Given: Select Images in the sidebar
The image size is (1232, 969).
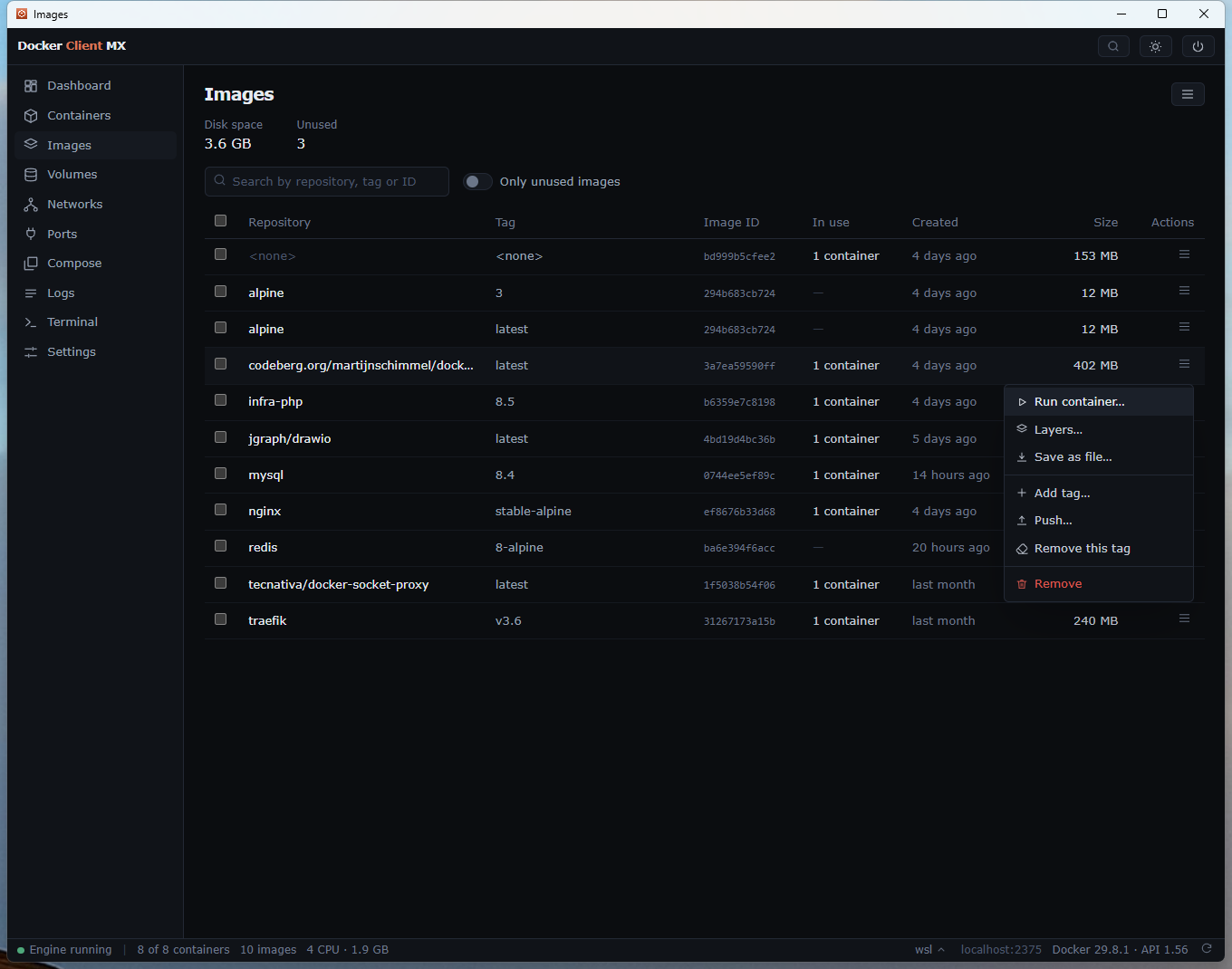Looking at the screenshot, I should [95, 145].
